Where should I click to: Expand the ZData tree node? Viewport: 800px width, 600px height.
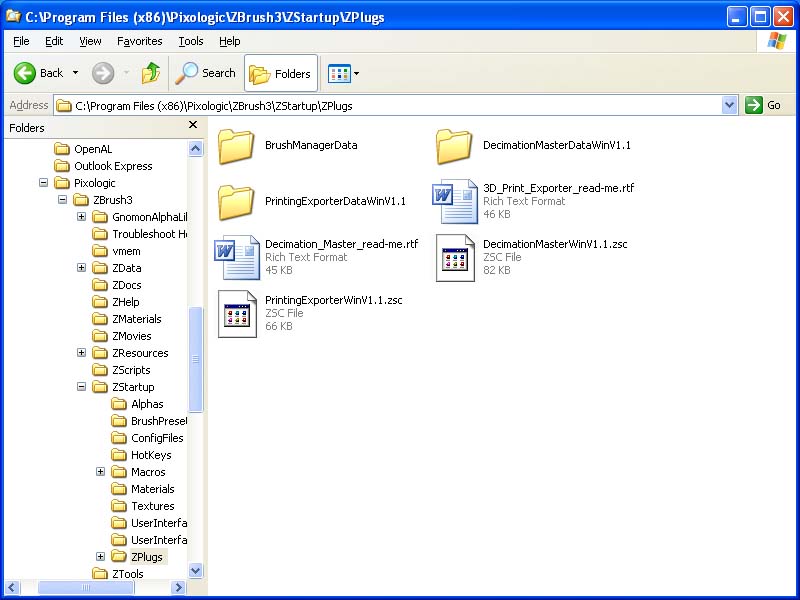(81, 267)
